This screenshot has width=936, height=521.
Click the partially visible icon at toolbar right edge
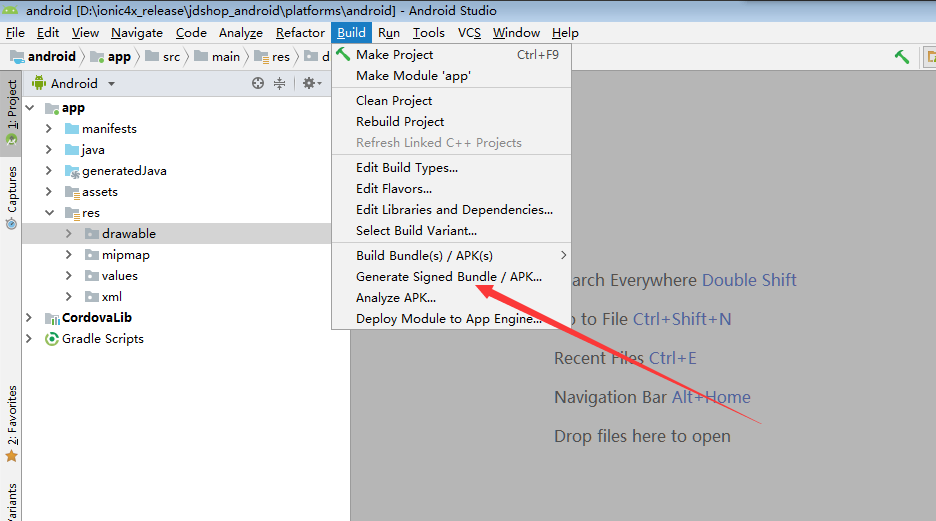point(930,57)
